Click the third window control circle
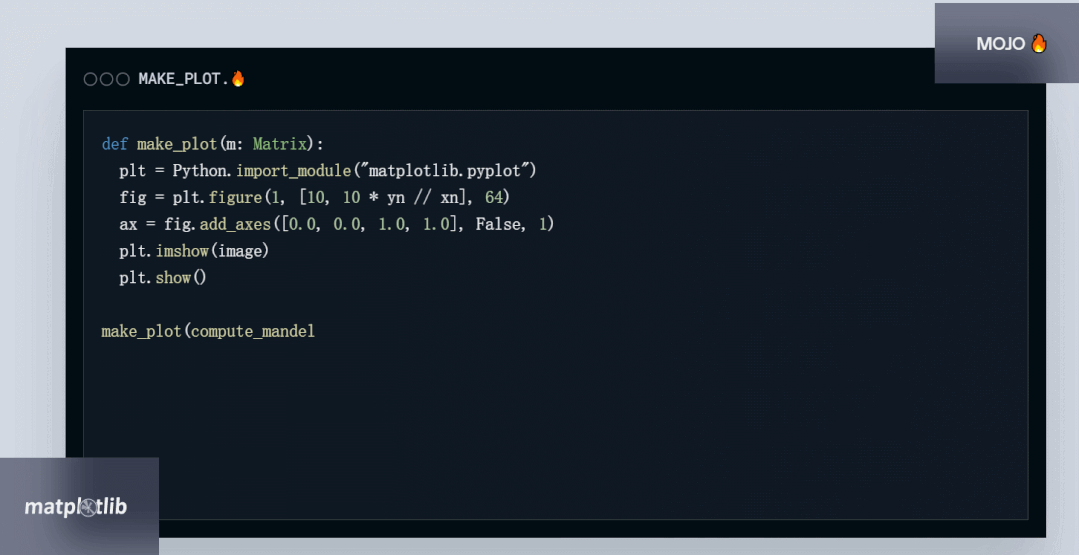1079x555 pixels. [122, 79]
